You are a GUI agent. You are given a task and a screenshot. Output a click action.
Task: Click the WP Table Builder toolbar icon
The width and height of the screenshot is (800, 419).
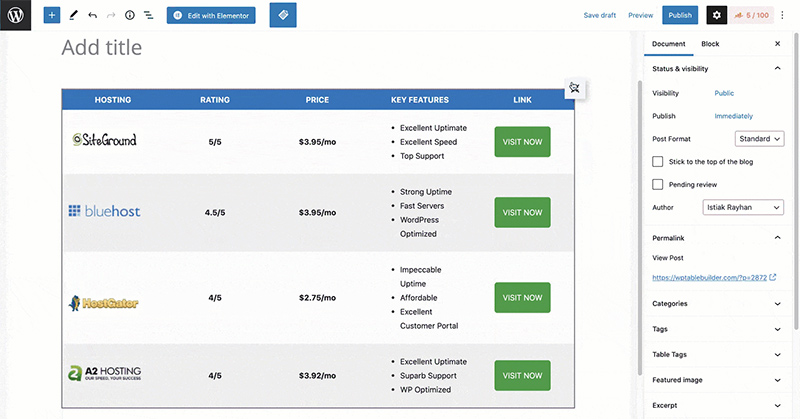pos(283,15)
